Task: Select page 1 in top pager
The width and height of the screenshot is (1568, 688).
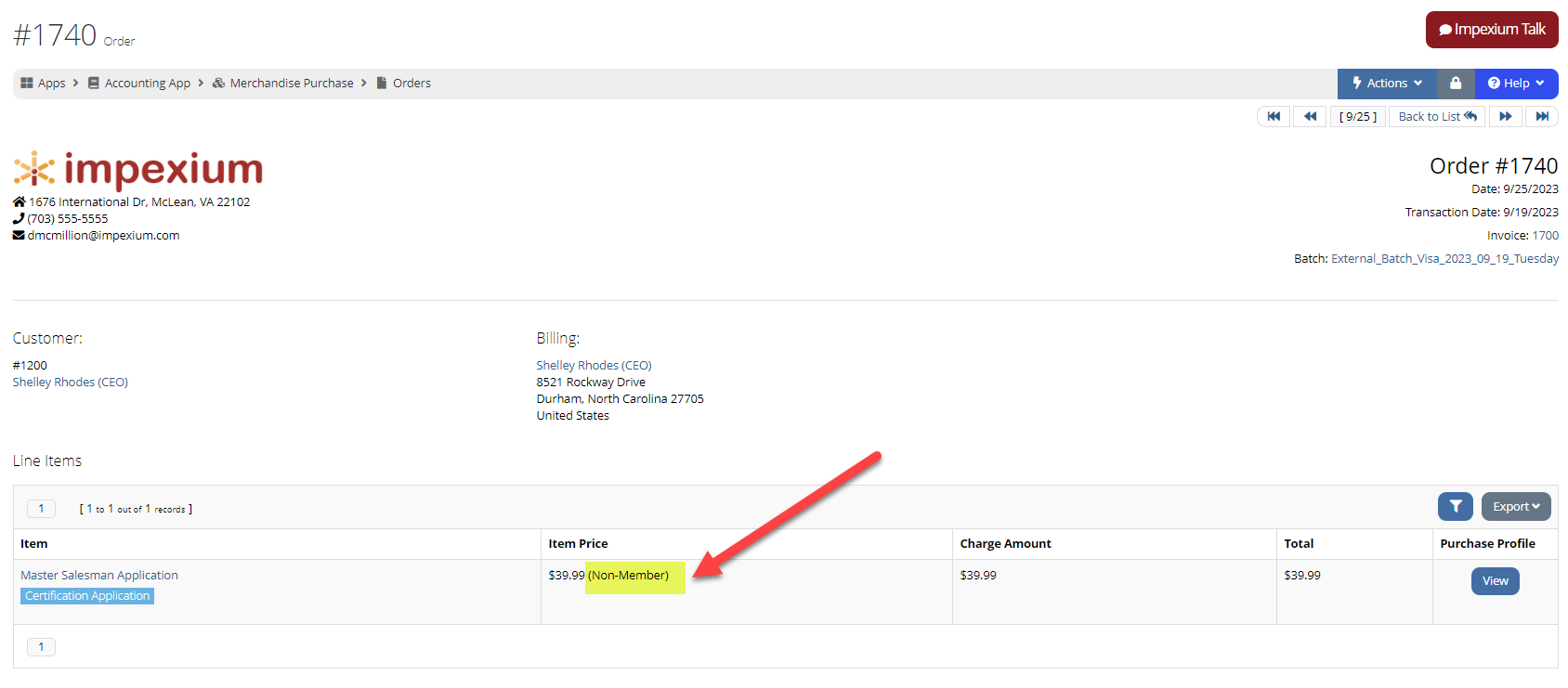Action: click(x=41, y=509)
